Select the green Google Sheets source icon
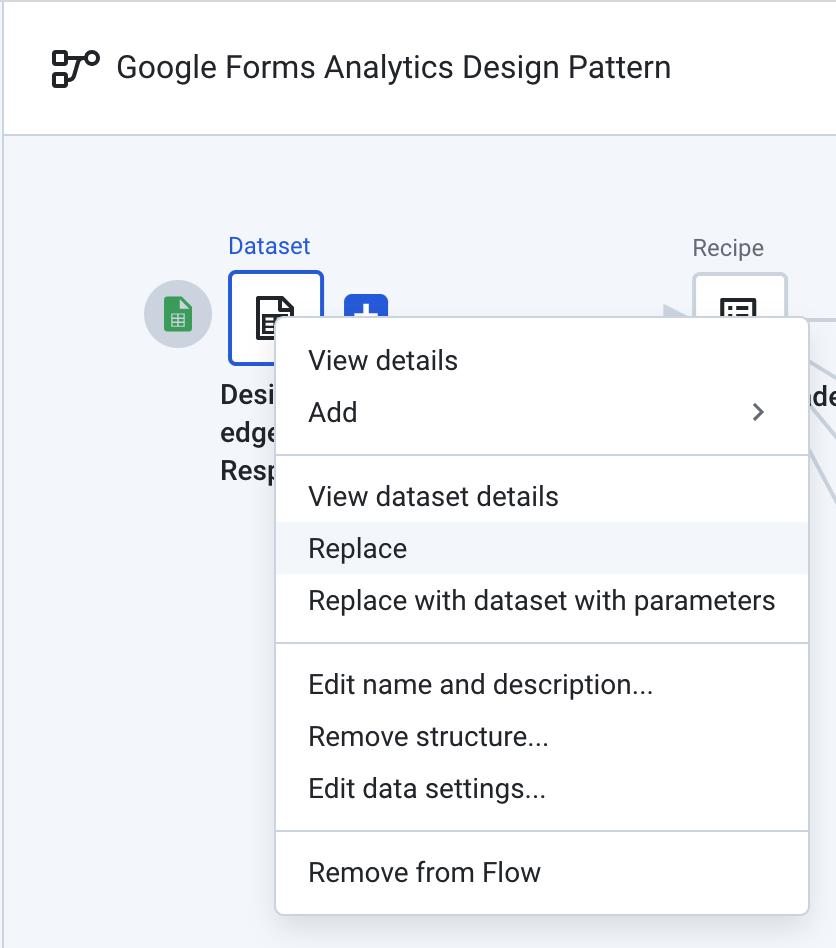Image resolution: width=836 pixels, height=948 pixels. 177,314
